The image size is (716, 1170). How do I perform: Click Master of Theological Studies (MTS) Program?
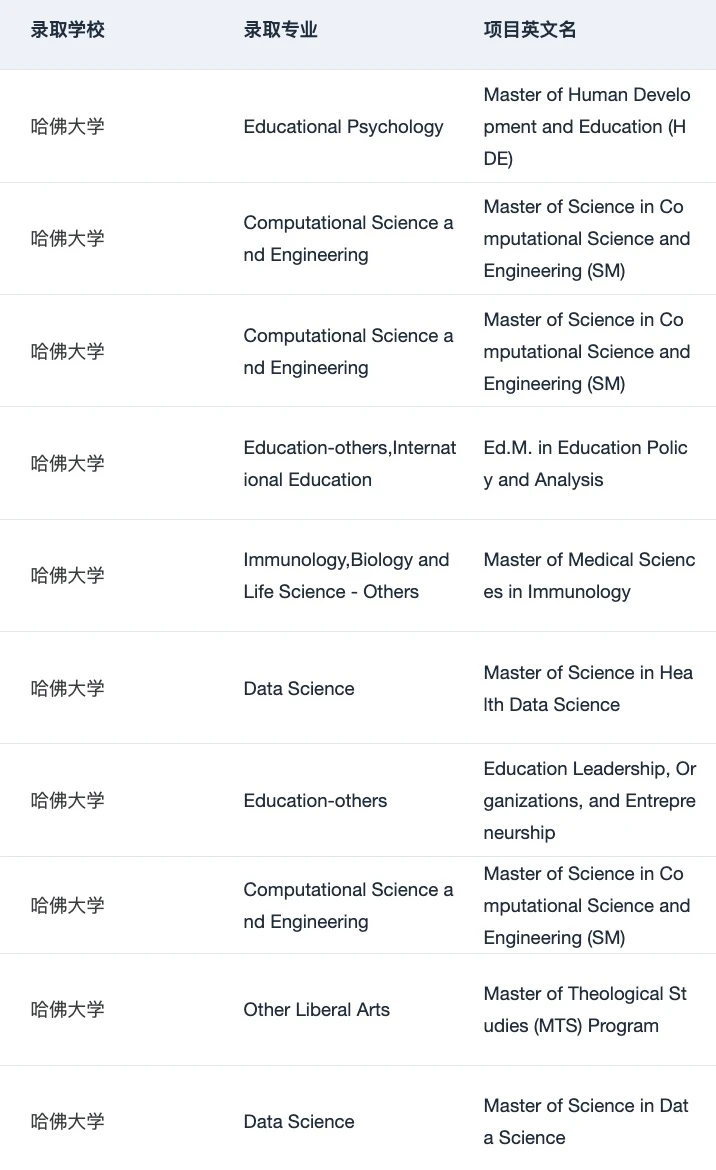[x=585, y=1010]
